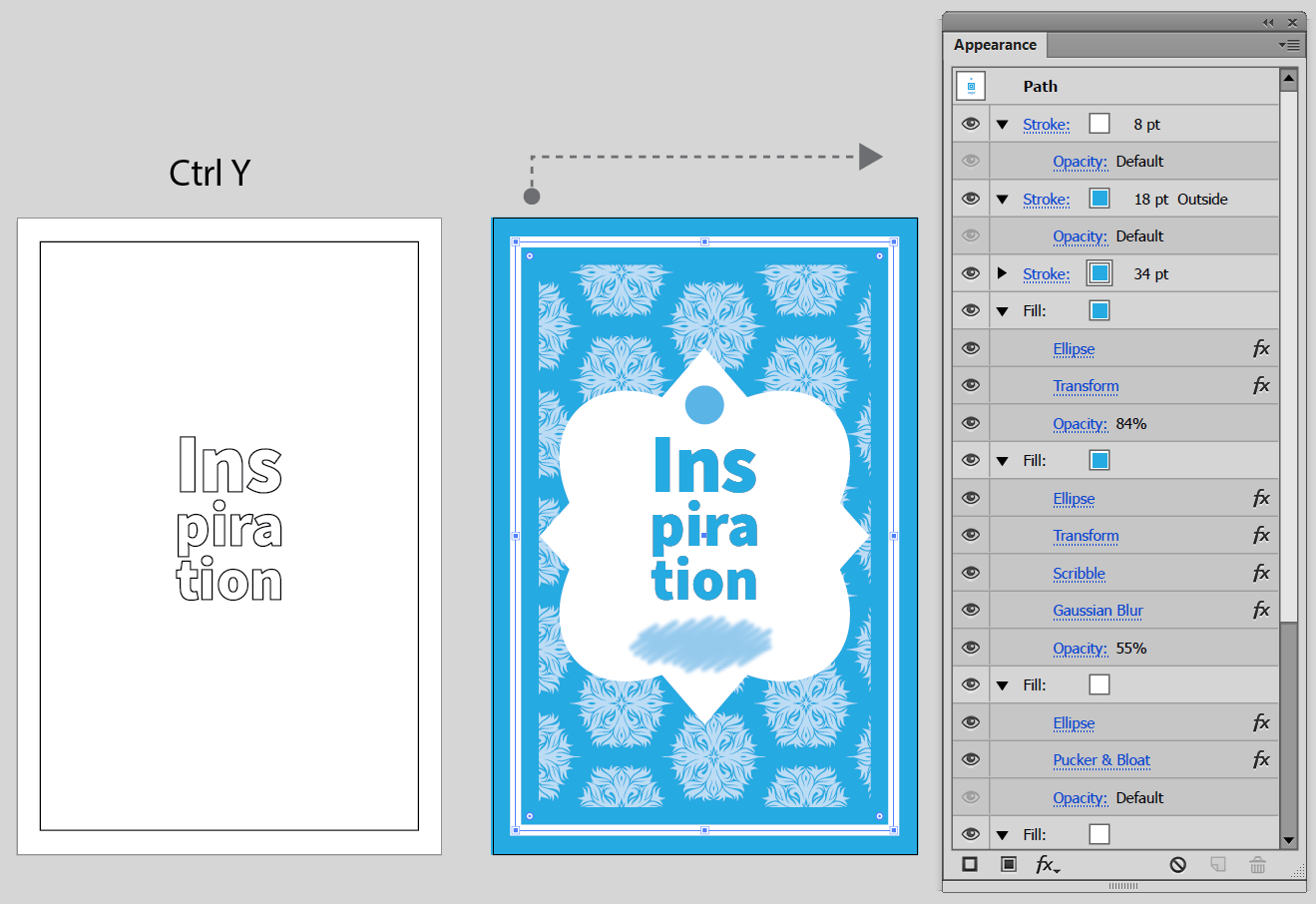Switch to the Appearance tab

click(995, 45)
